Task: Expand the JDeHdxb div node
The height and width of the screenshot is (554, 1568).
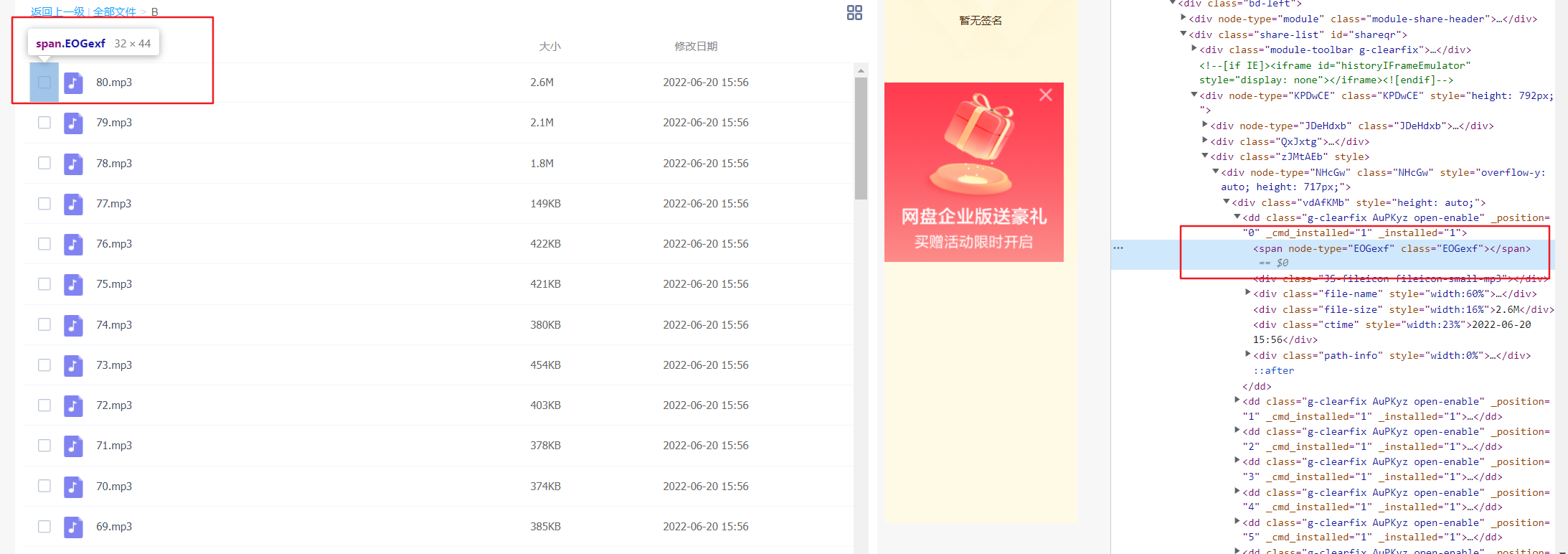Action: pyautogui.click(x=1205, y=125)
